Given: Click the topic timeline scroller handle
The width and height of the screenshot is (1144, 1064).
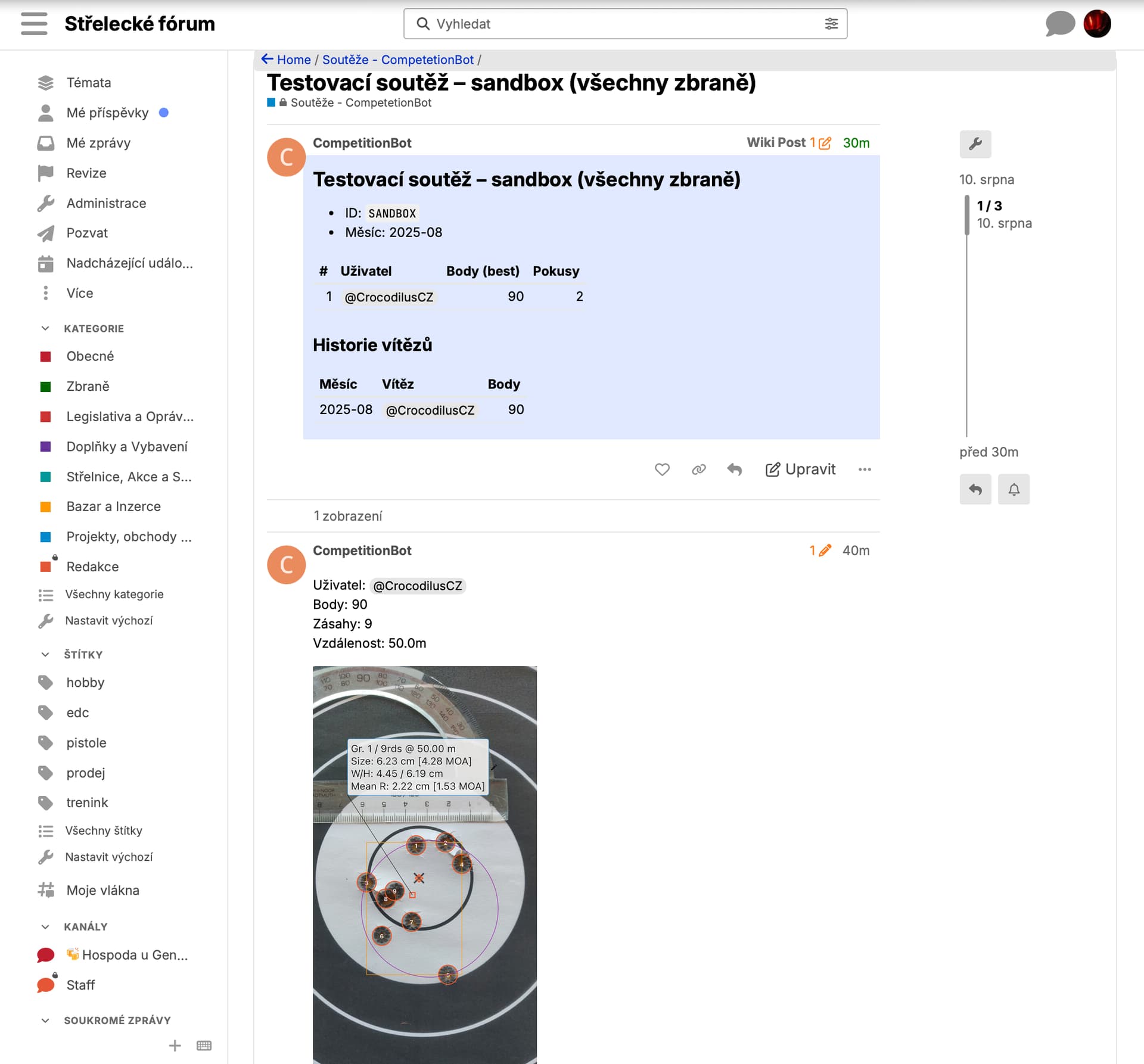Looking at the screenshot, I should pos(966,214).
